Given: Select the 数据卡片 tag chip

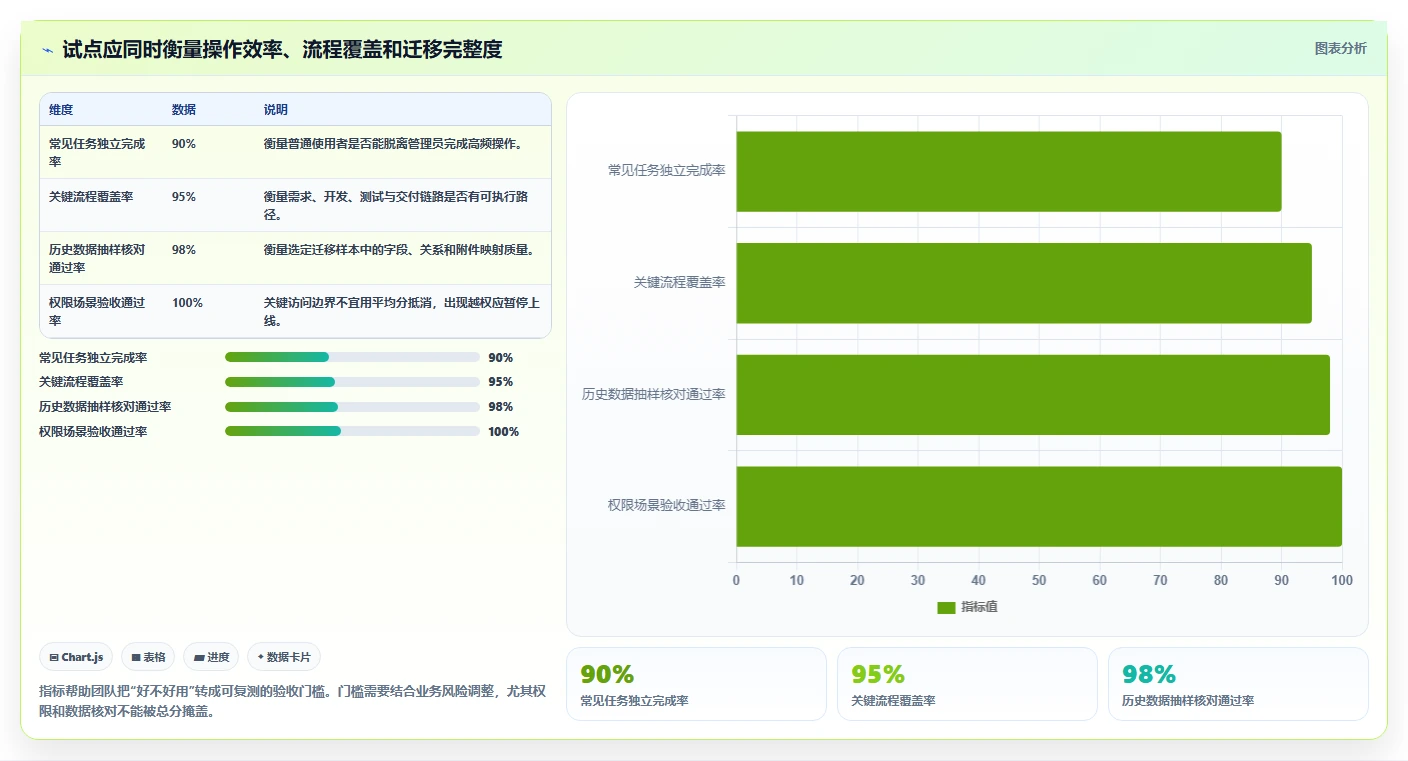Looking at the screenshot, I should point(284,657).
